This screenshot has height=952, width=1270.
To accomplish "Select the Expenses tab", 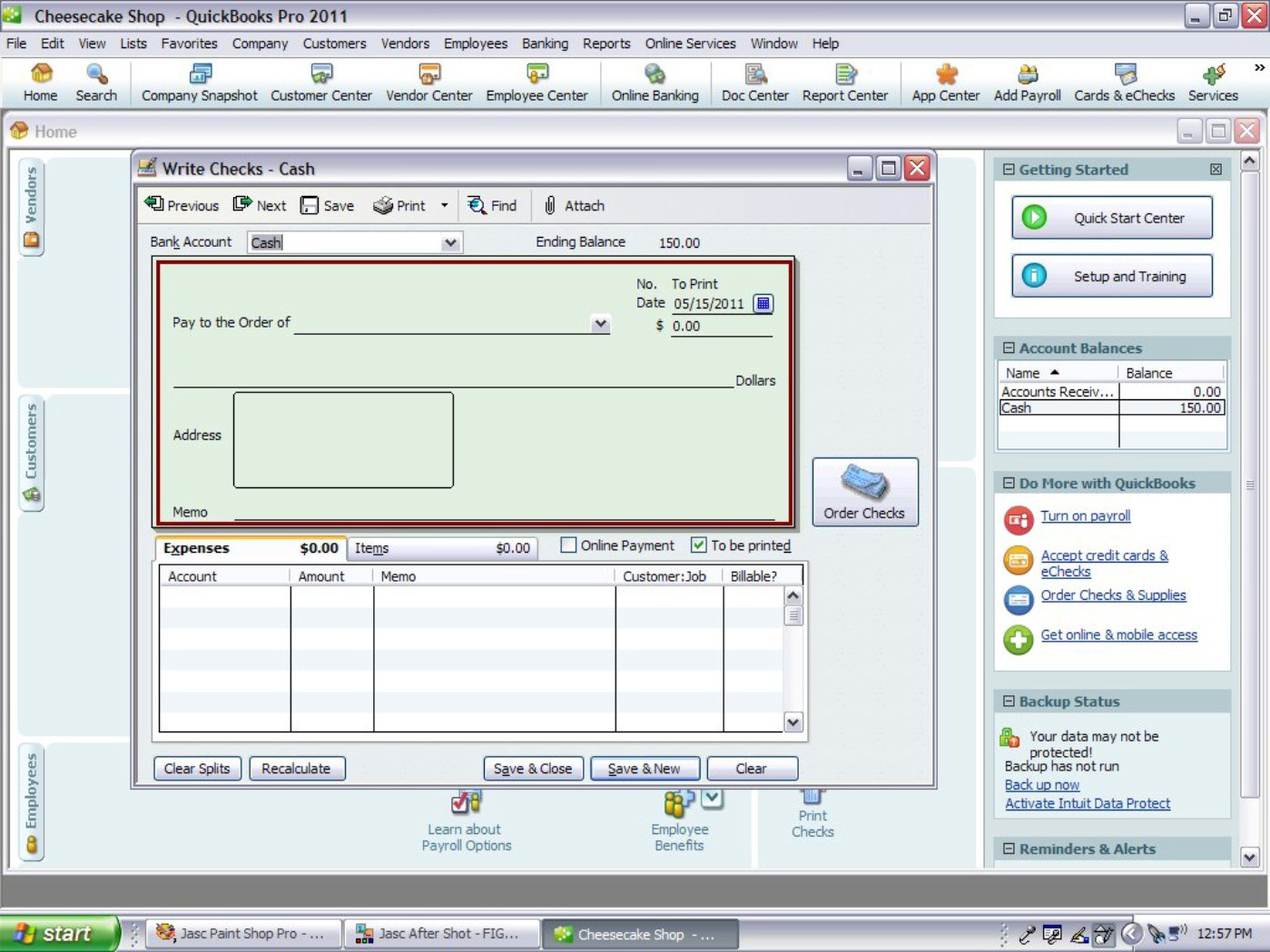I will pyautogui.click(x=251, y=548).
